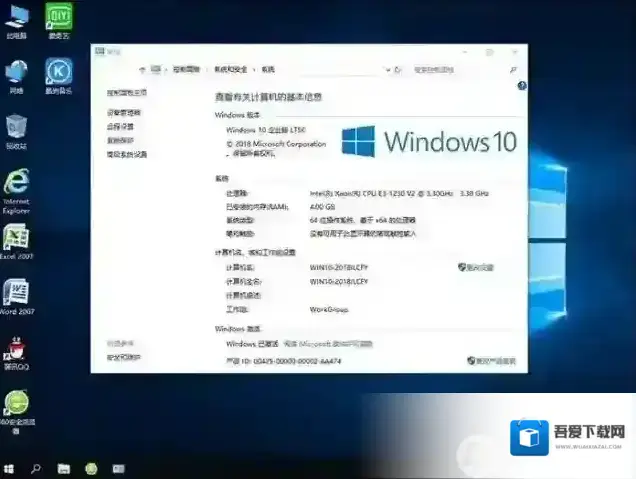
Task: Open the Recycle Bin icon
Action: (x=16, y=128)
